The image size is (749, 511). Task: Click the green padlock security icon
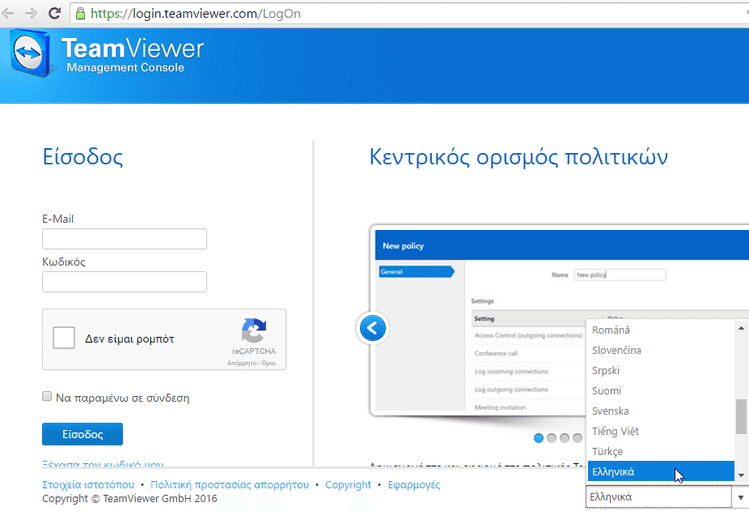click(x=81, y=13)
